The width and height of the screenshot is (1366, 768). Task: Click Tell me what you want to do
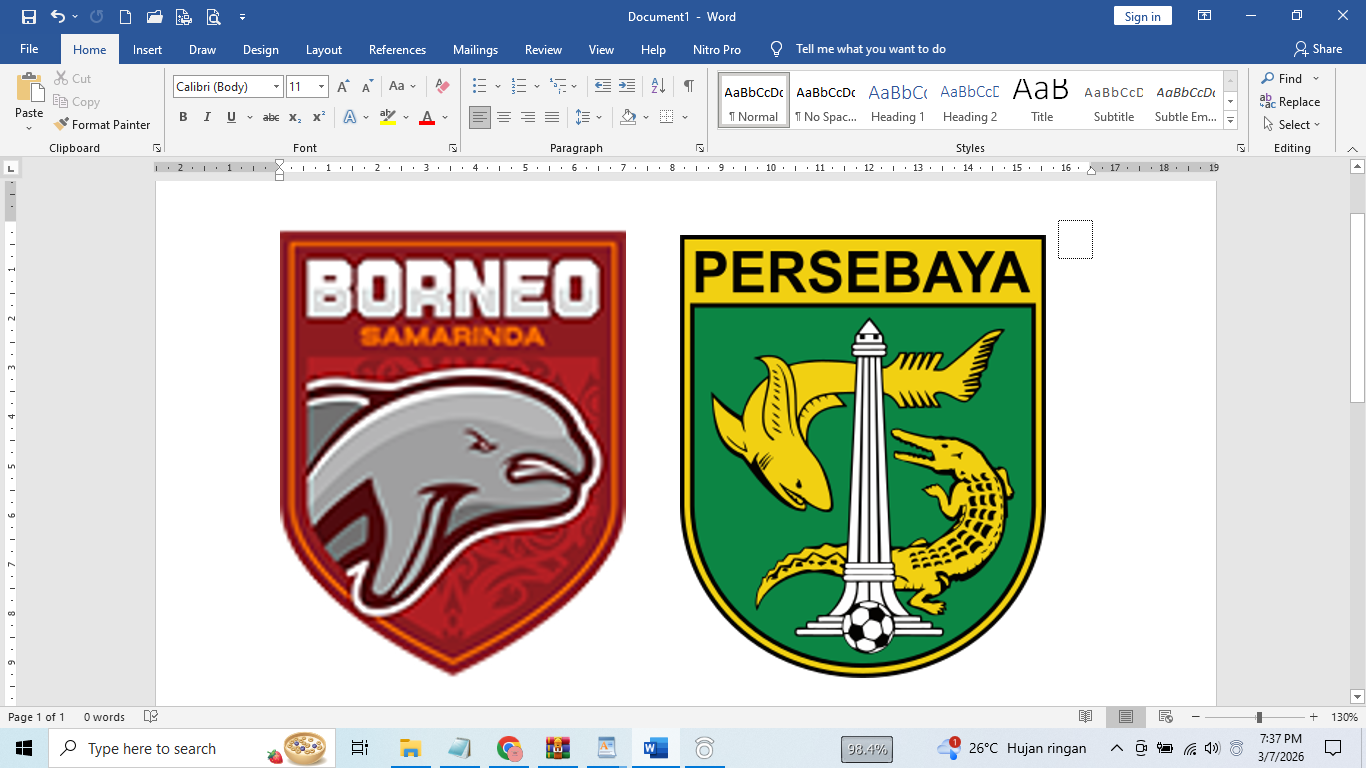pos(870,49)
